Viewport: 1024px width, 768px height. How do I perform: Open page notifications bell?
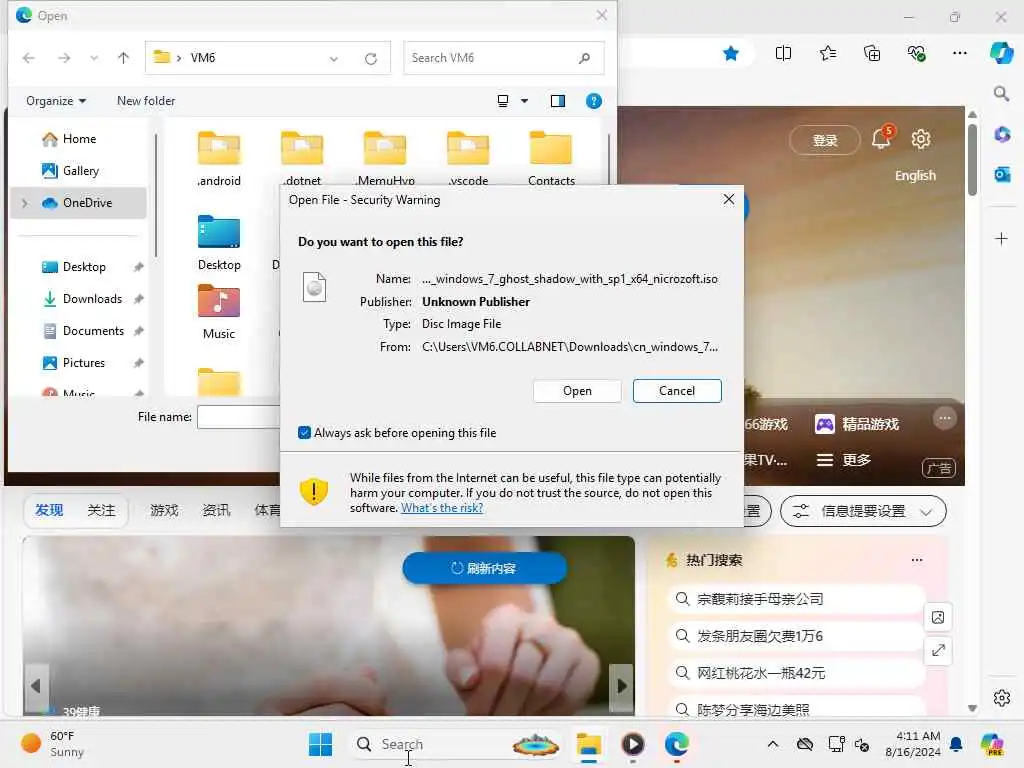tap(882, 137)
